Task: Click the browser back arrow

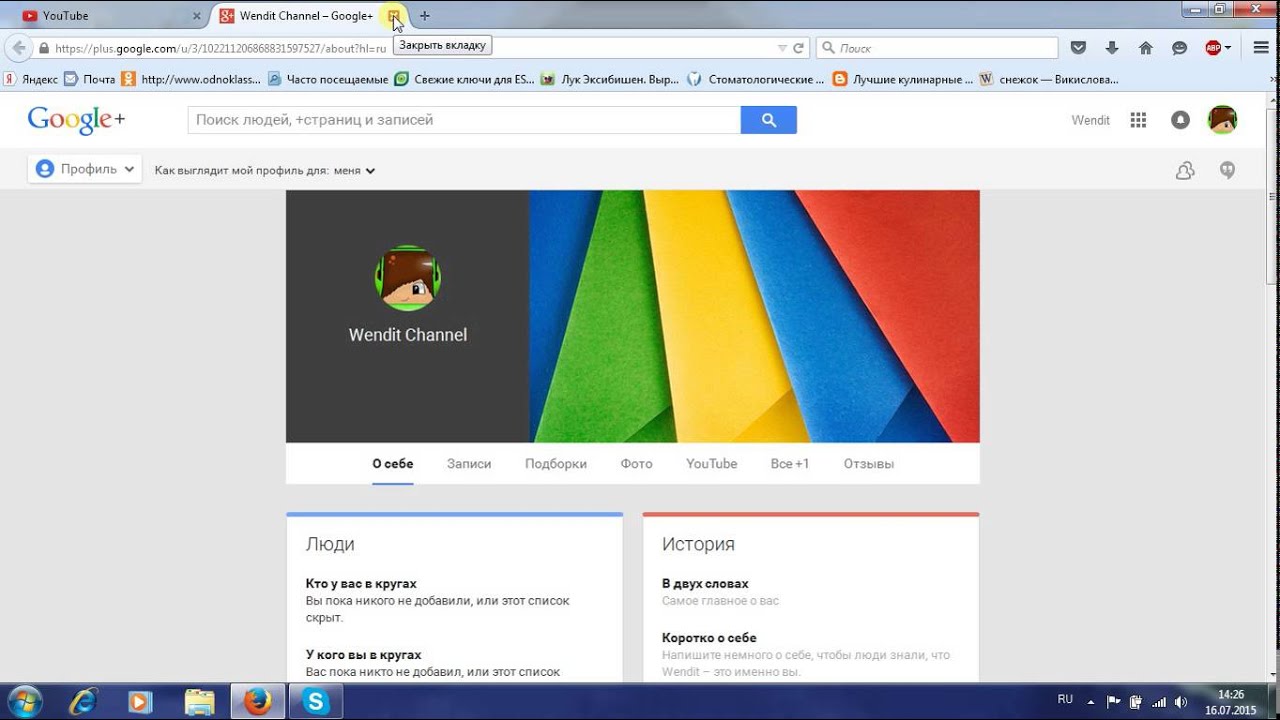Action: tap(18, 47)
